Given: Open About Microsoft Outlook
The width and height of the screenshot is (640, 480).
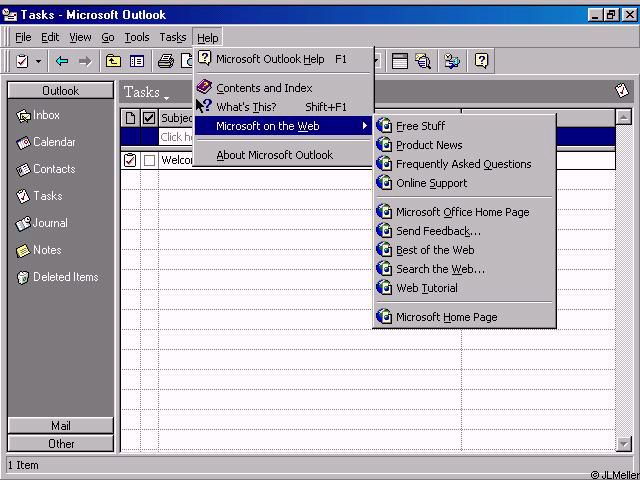Looking at the screenshot, I should pos(283,155).
